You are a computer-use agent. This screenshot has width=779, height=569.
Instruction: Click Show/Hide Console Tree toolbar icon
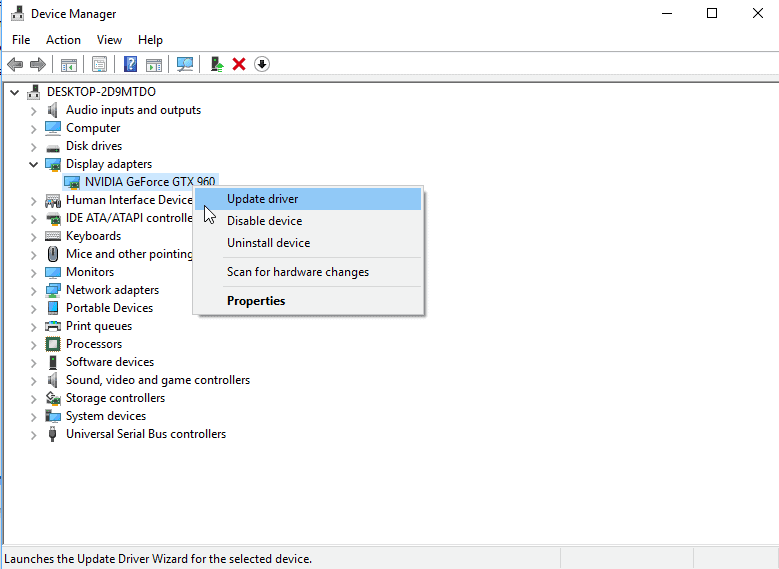(x=69, y=65)
